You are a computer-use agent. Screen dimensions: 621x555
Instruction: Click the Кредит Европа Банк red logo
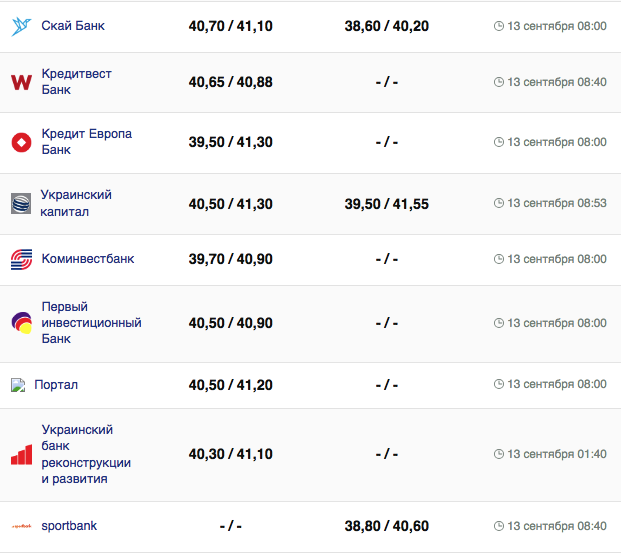click(x=21, y=142)
